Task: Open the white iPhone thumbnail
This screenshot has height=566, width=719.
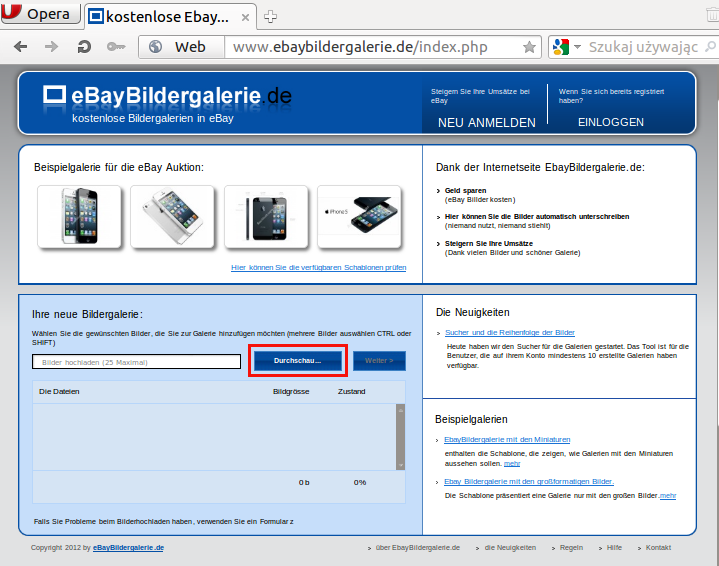Action: [172, 216]
